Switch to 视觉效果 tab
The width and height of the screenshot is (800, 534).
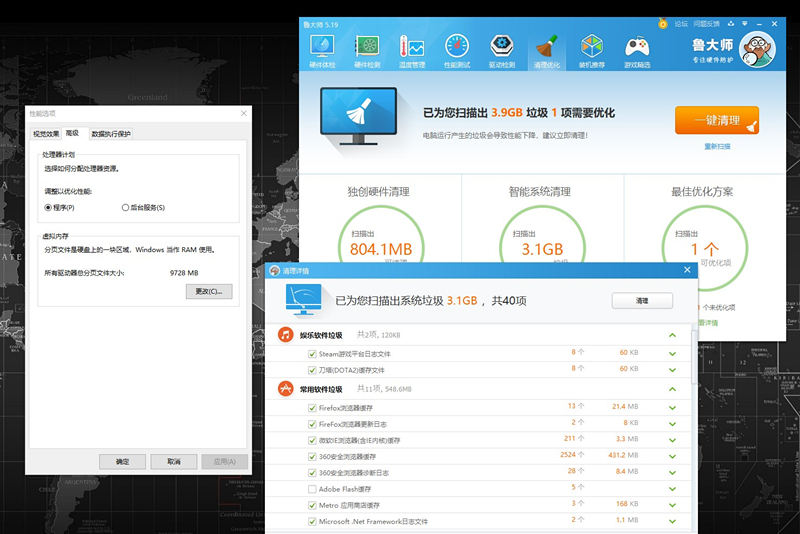click(46, 134)
